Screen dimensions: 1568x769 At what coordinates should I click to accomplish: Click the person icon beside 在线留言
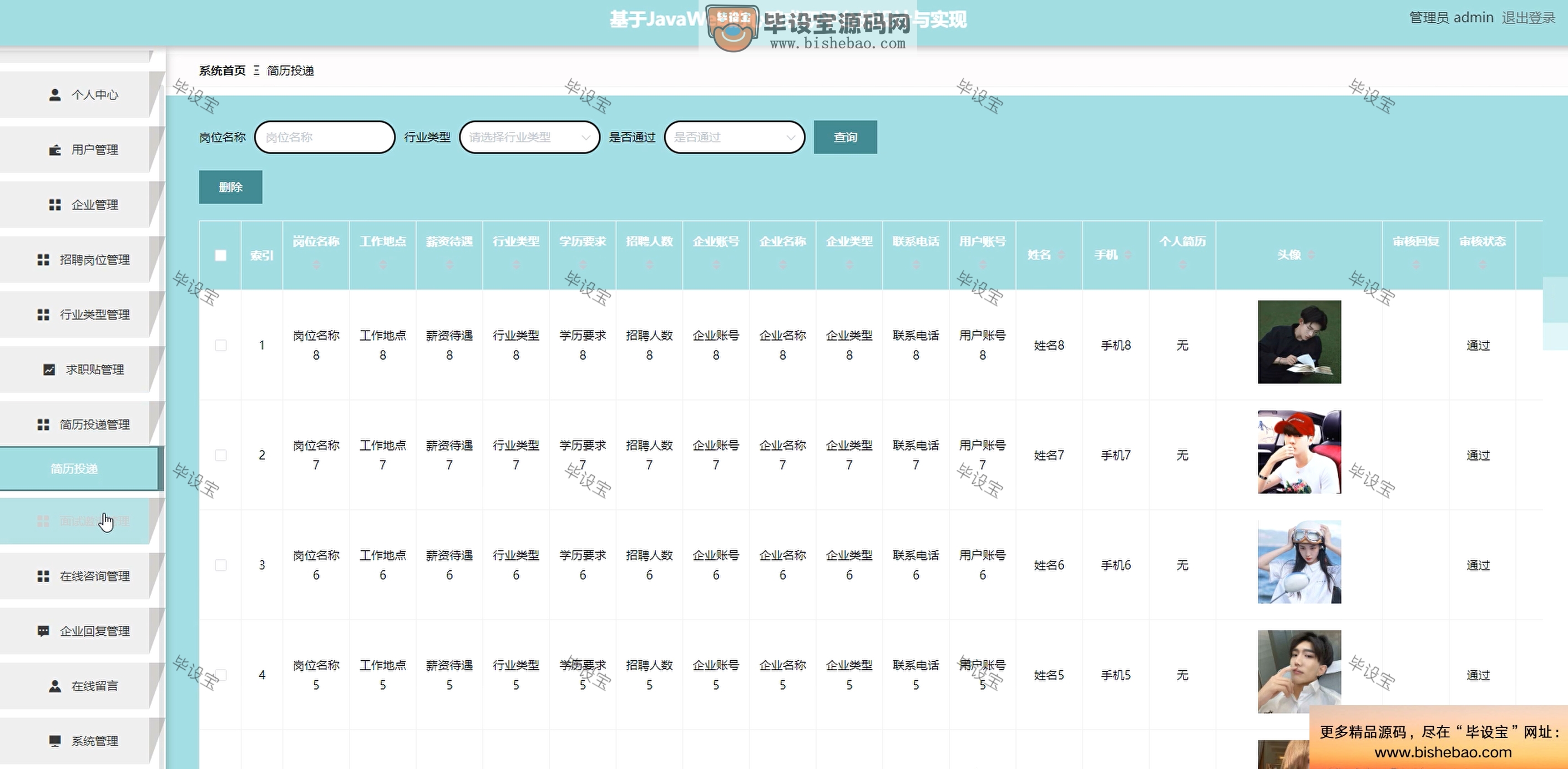(55, 686)
